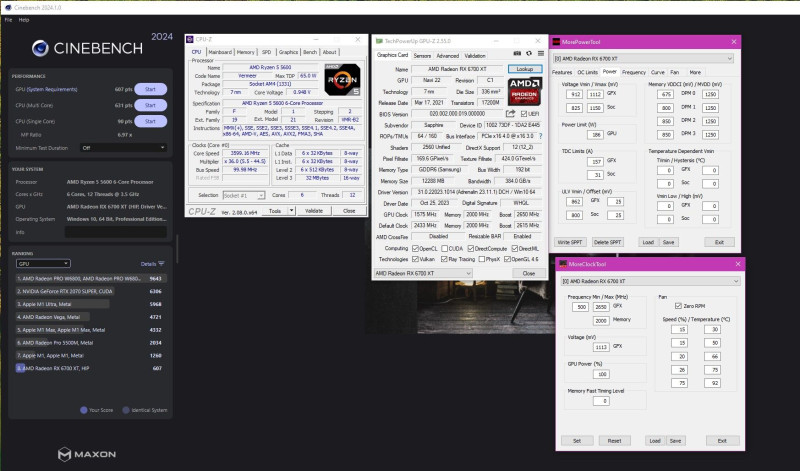The image size is (800, 471).
Task: Click the GPU-Z BIOS export share icon
Action: [x=511, y=113]
